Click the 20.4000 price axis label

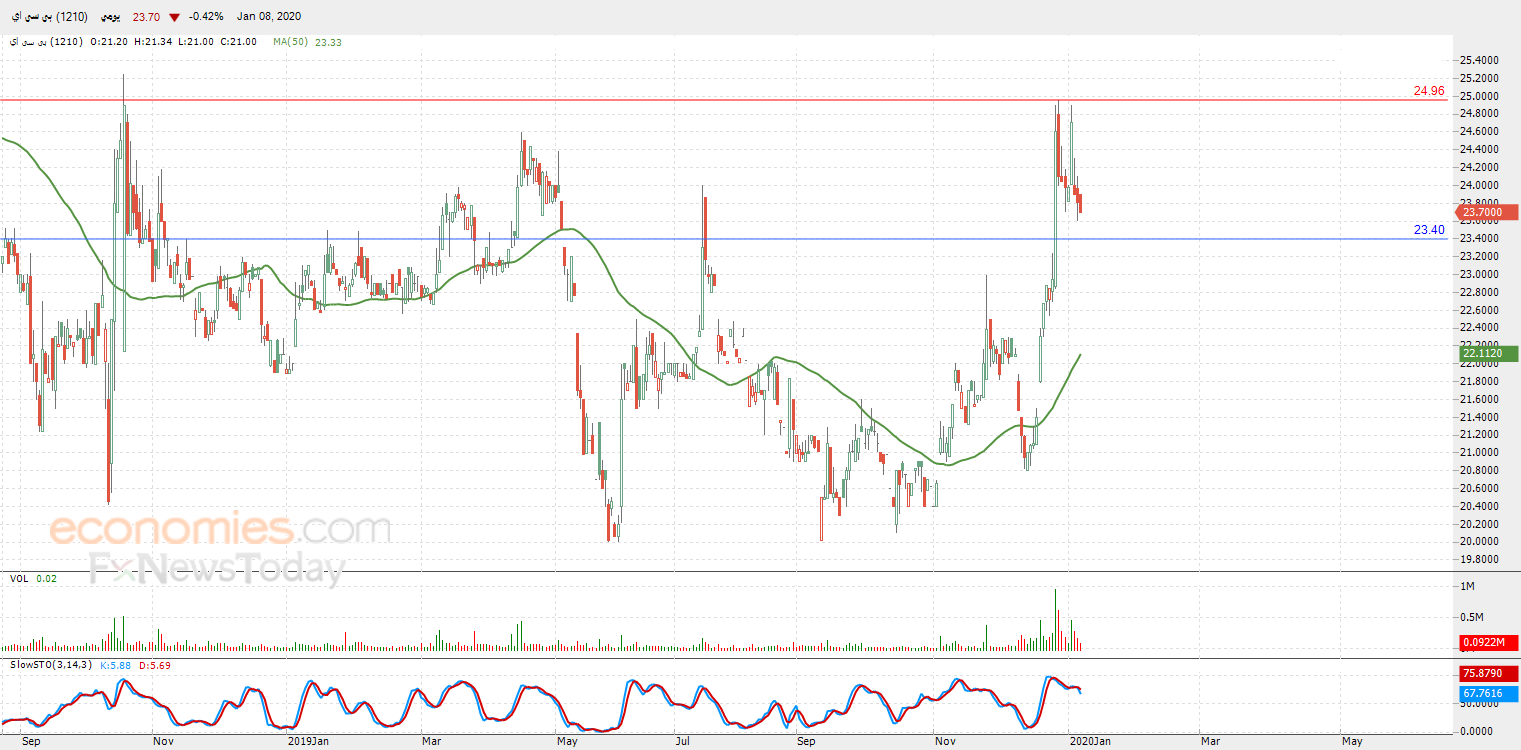(1479, 506)
